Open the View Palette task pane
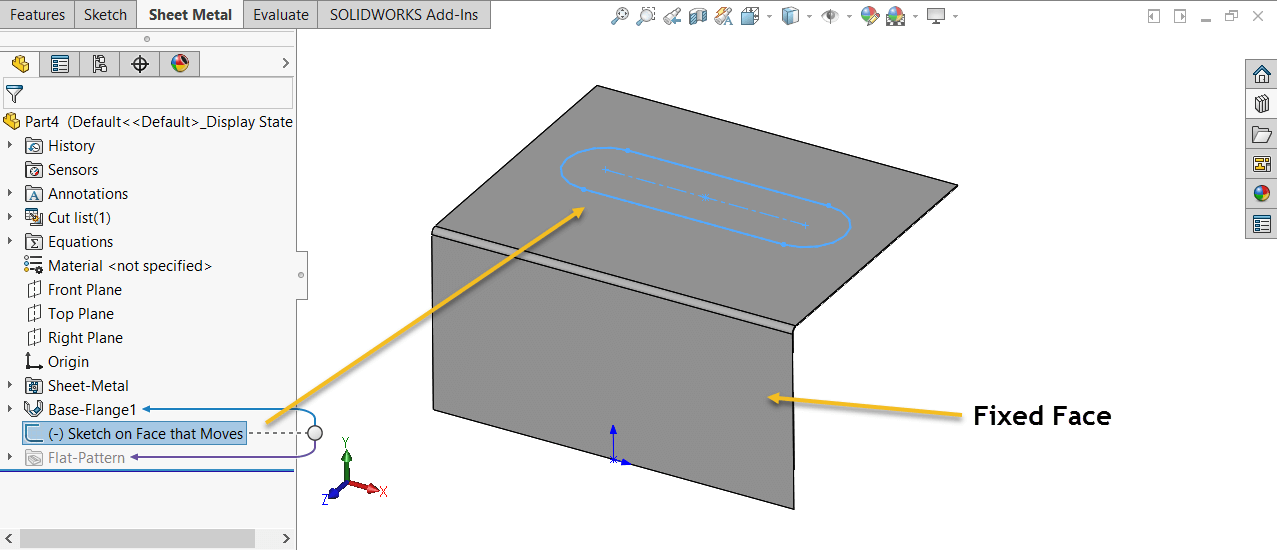1277x550 pixels. pos(1261,164)
